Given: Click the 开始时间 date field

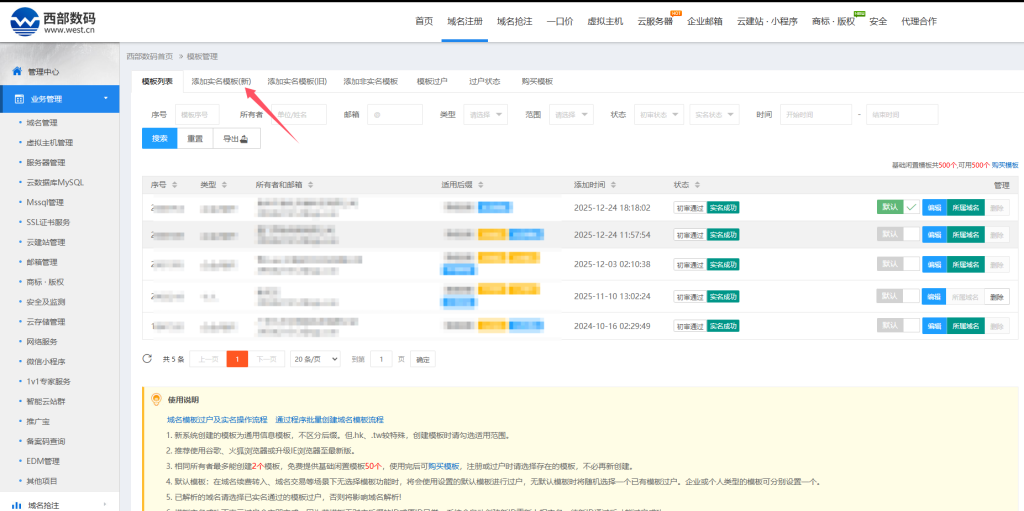Looking at the screenshot, I should pyautogui.click(x=816, y=114).
